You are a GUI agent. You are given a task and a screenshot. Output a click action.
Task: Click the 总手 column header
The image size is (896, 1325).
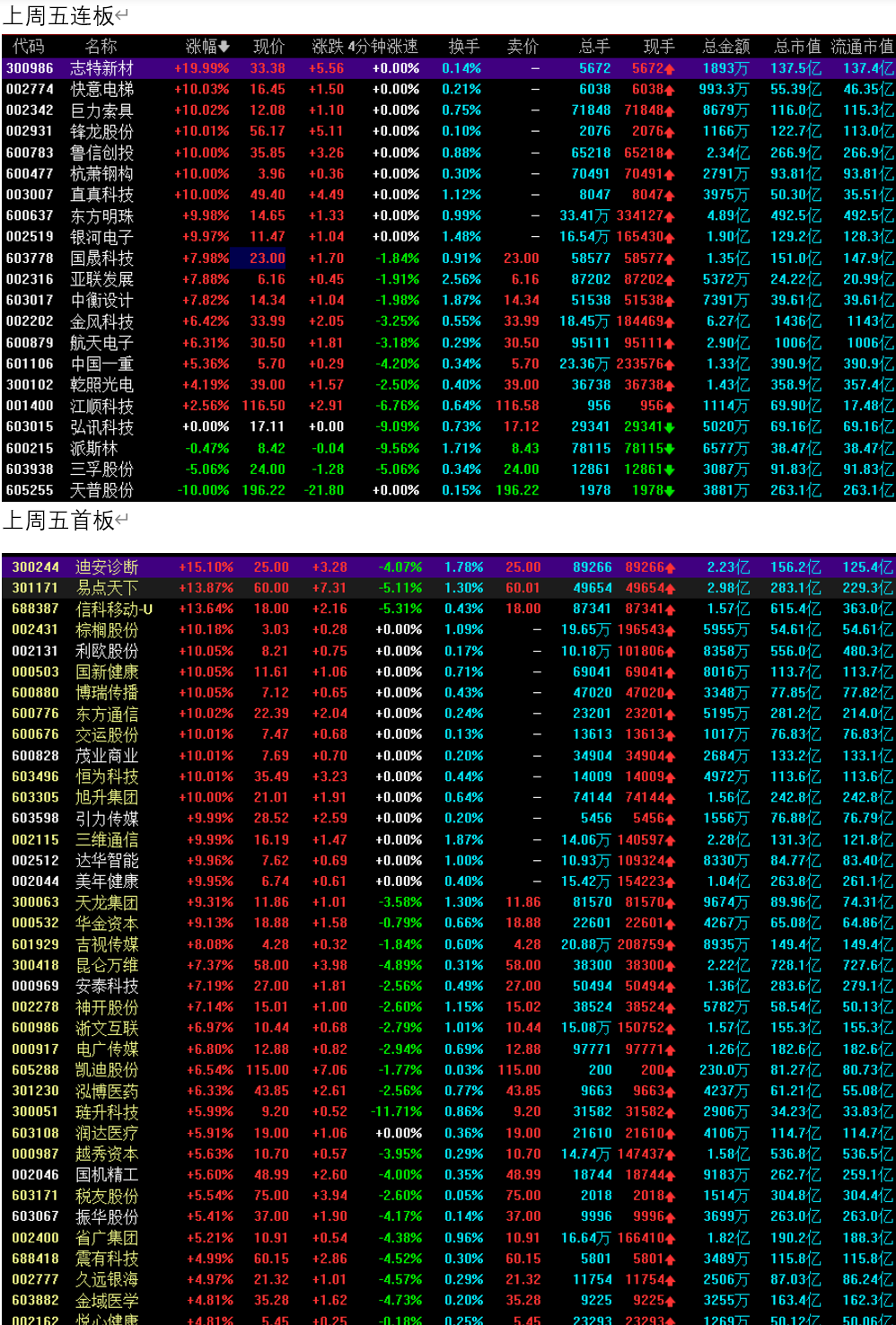[594, 46]
